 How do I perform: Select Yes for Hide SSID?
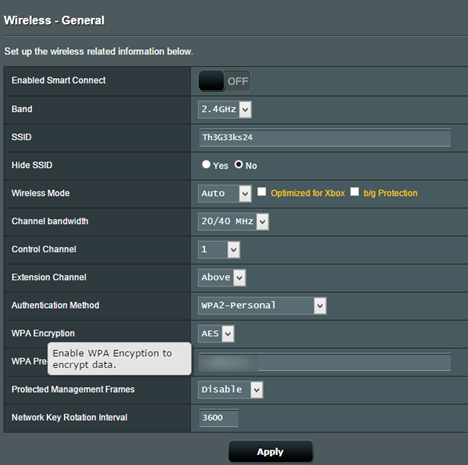(206, 164)
